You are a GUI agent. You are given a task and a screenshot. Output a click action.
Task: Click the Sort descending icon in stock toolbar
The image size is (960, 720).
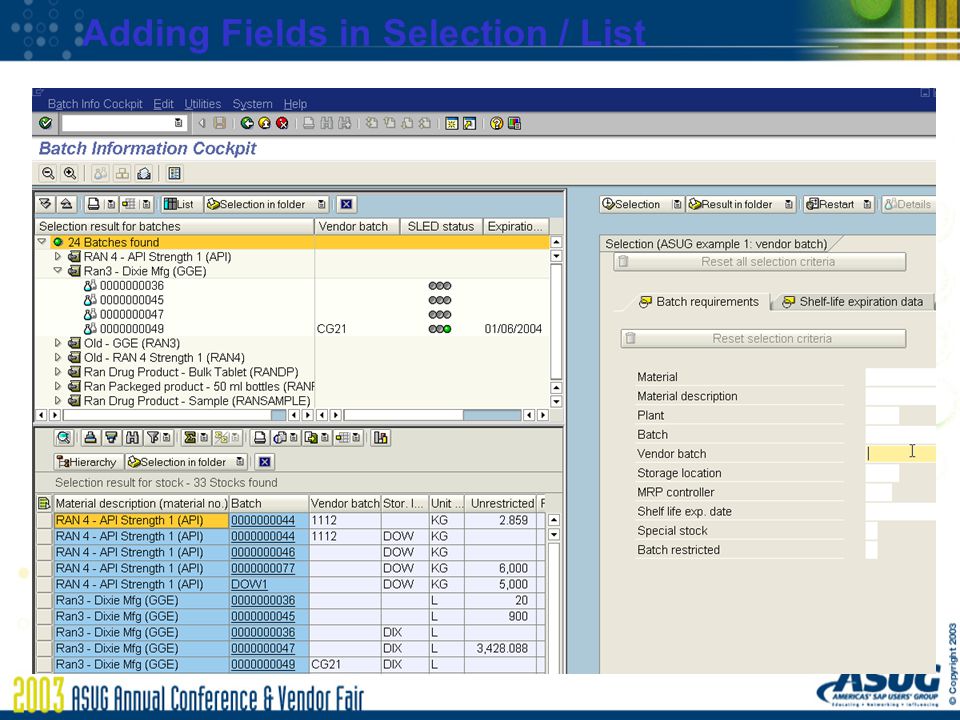[111, 438]
